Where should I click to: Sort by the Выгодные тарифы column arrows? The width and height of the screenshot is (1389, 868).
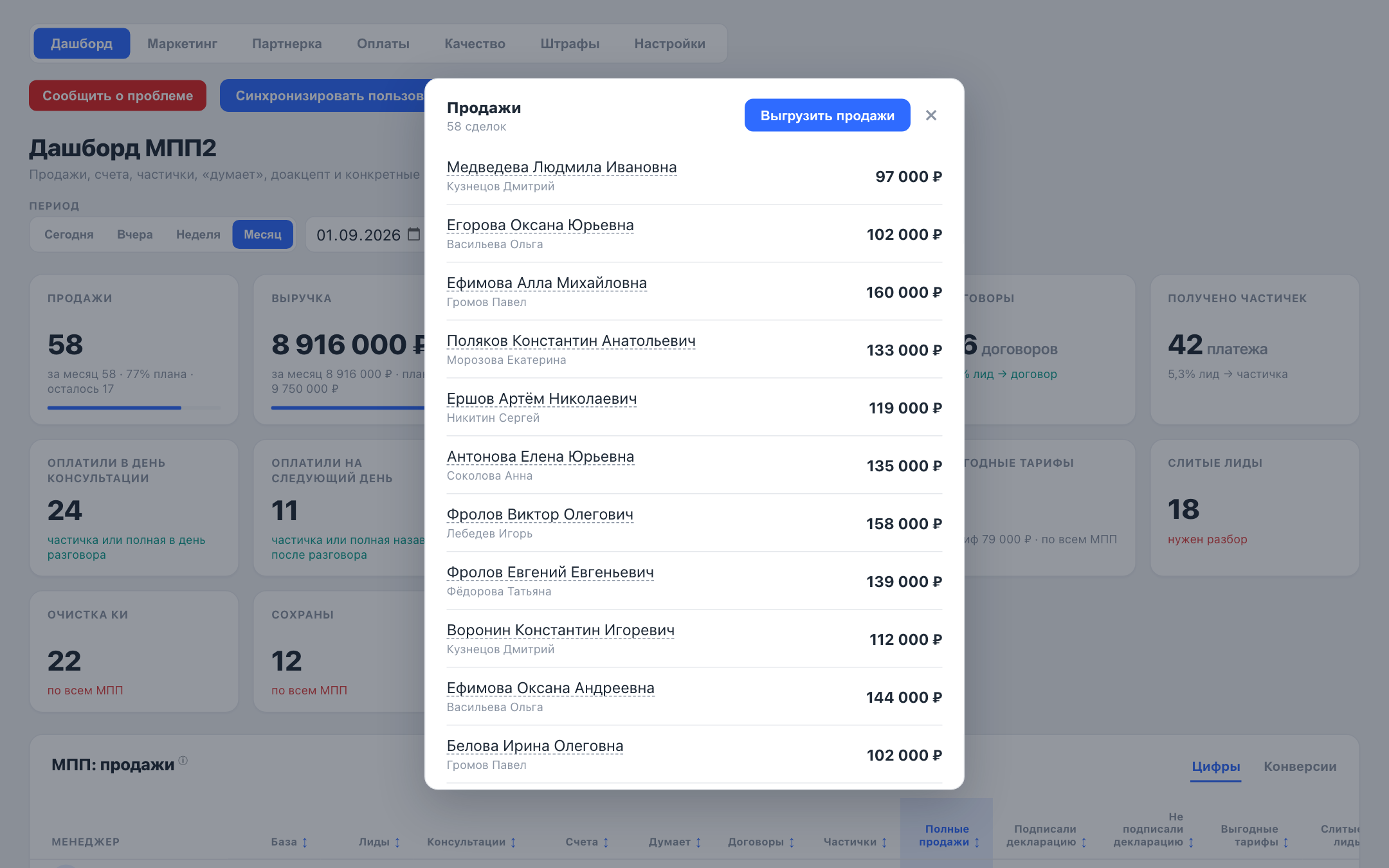coord(1285,842)
